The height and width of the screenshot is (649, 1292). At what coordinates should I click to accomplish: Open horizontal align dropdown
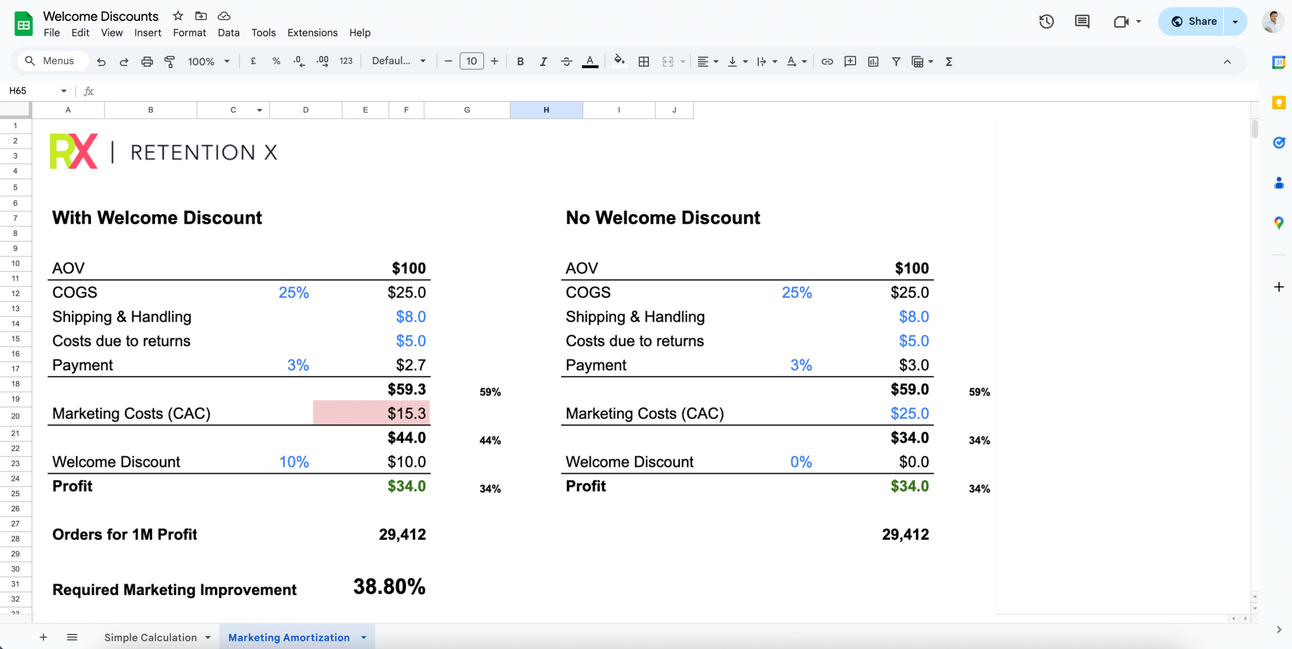point(707,61)
